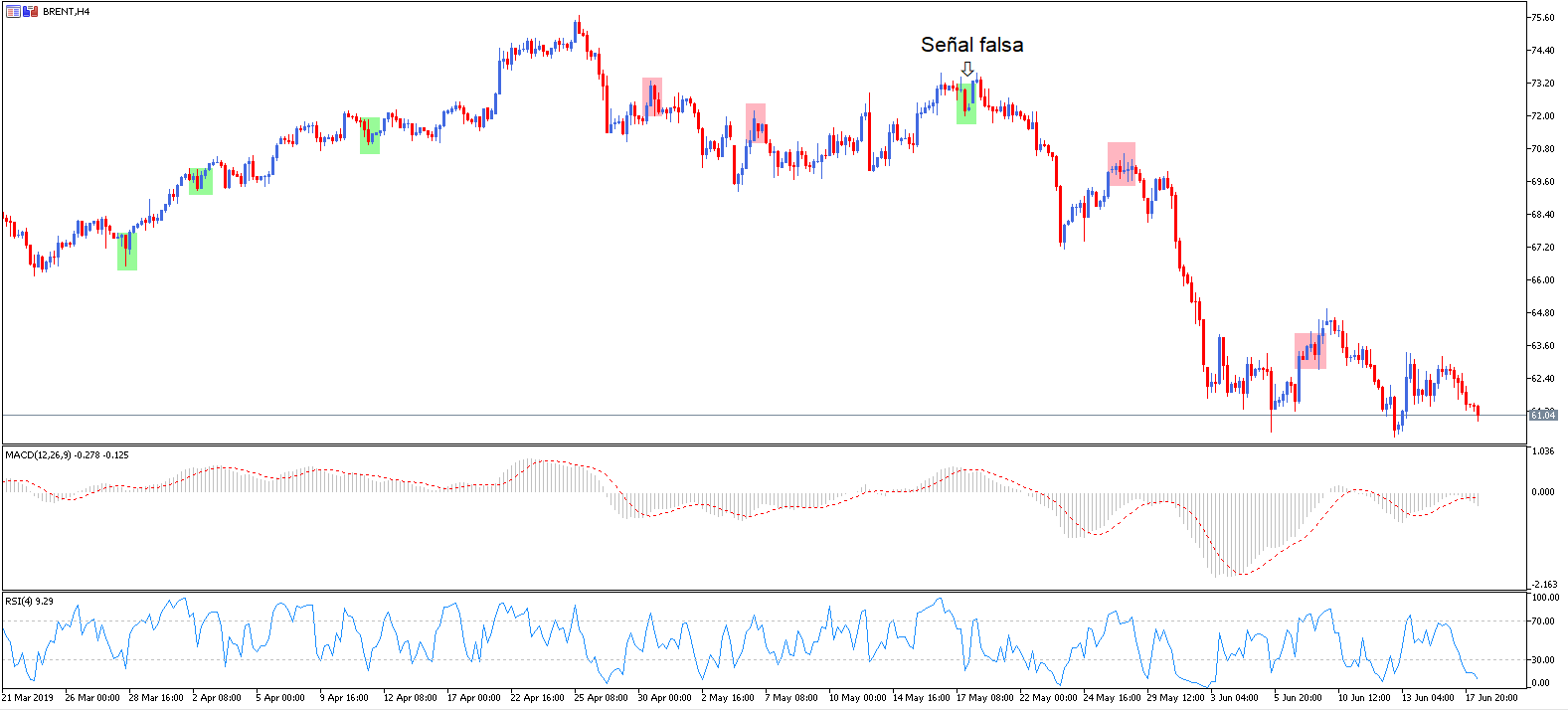Click the '10 May 00:00' time label
1568x710 pixels.
[857, 698]
